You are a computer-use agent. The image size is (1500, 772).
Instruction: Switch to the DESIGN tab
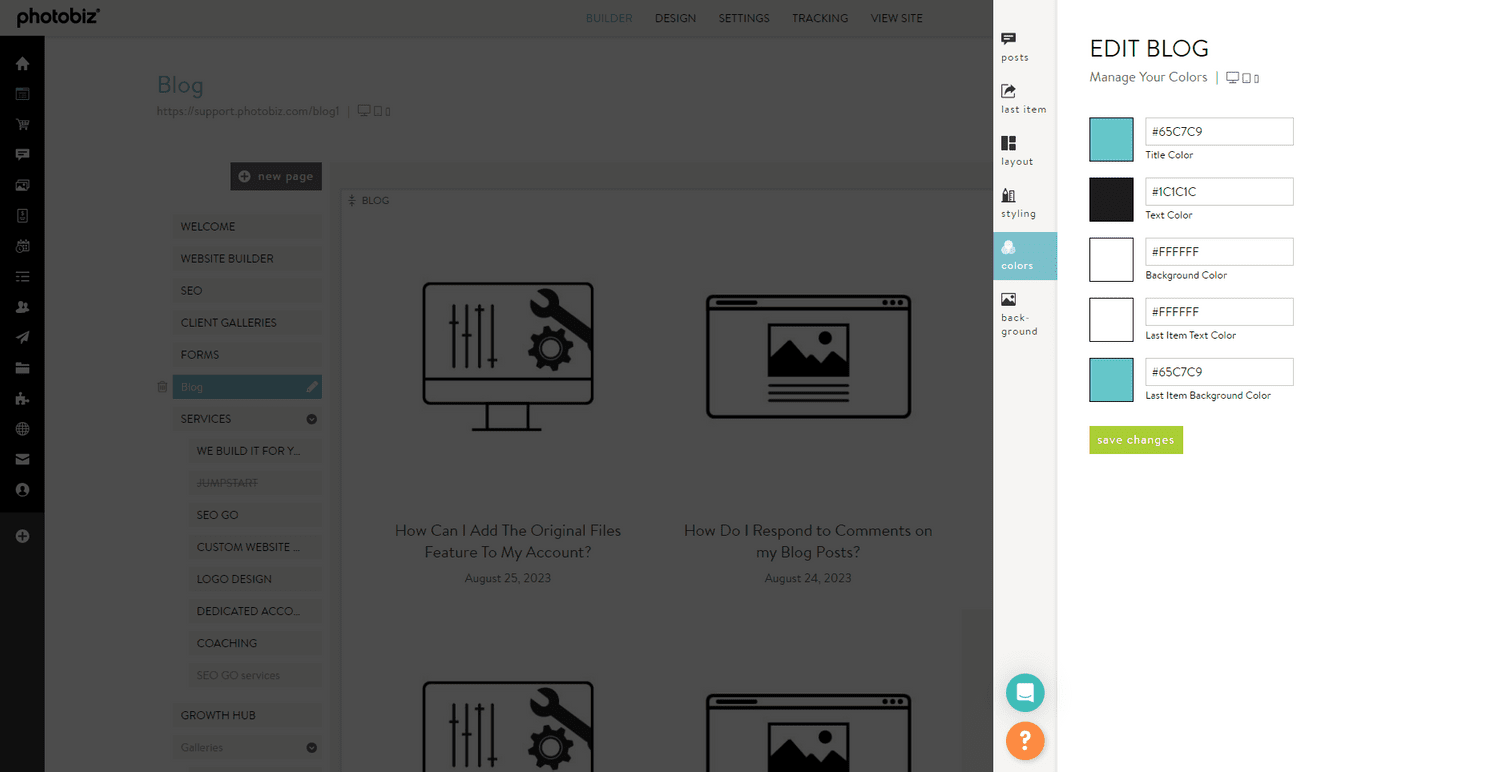(675, 18)
